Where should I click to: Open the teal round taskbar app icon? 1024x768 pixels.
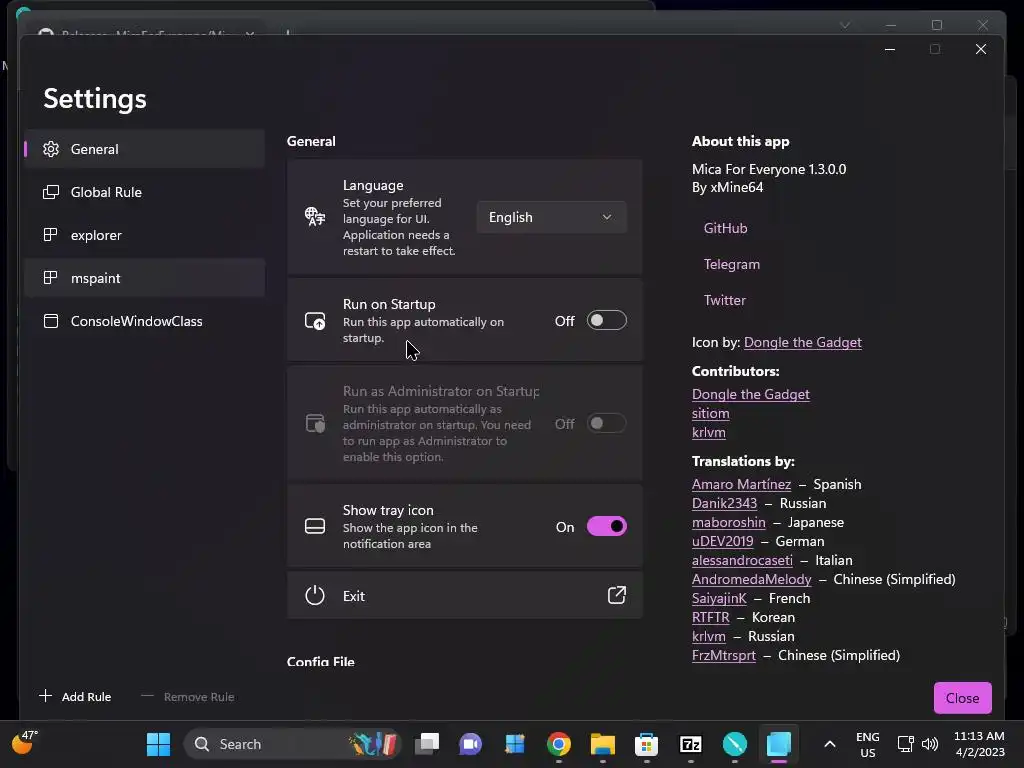(735, 744)
